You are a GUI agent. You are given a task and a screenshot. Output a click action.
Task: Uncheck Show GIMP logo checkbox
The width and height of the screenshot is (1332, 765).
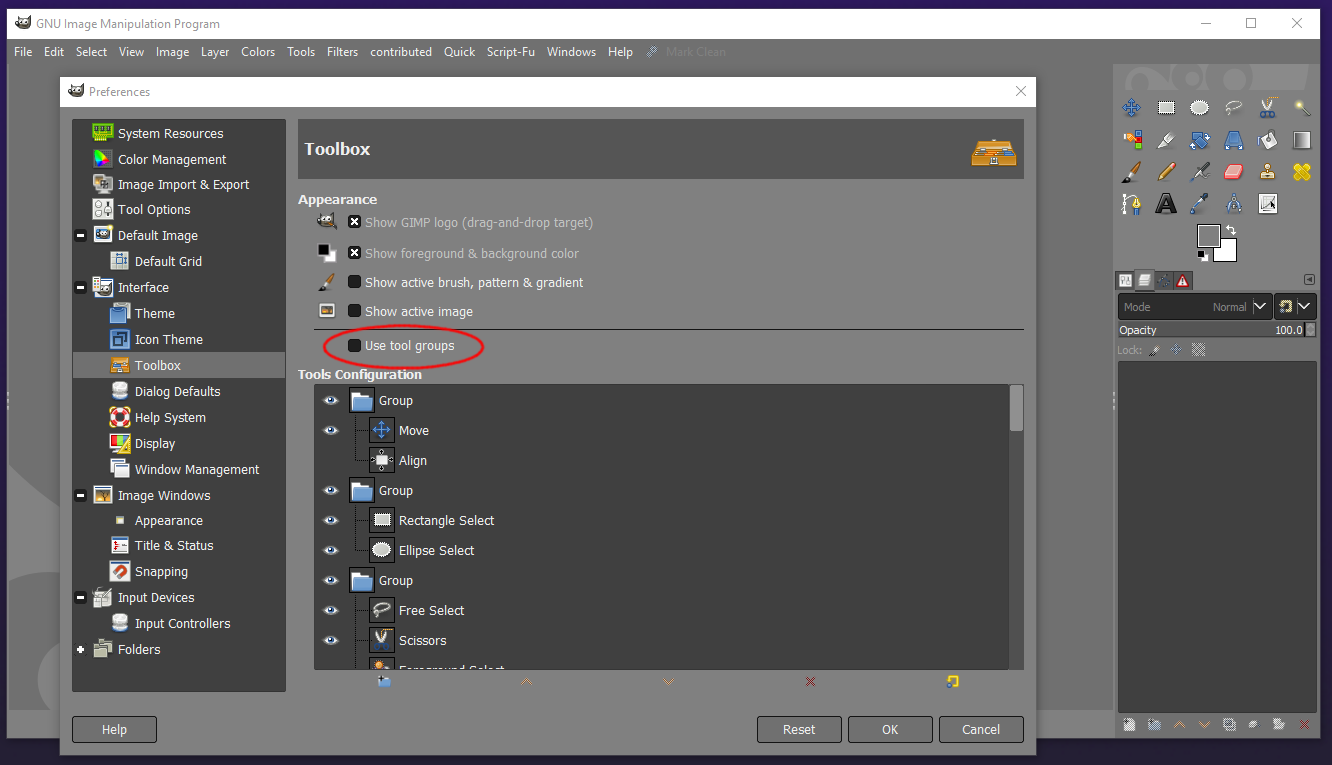354,222
